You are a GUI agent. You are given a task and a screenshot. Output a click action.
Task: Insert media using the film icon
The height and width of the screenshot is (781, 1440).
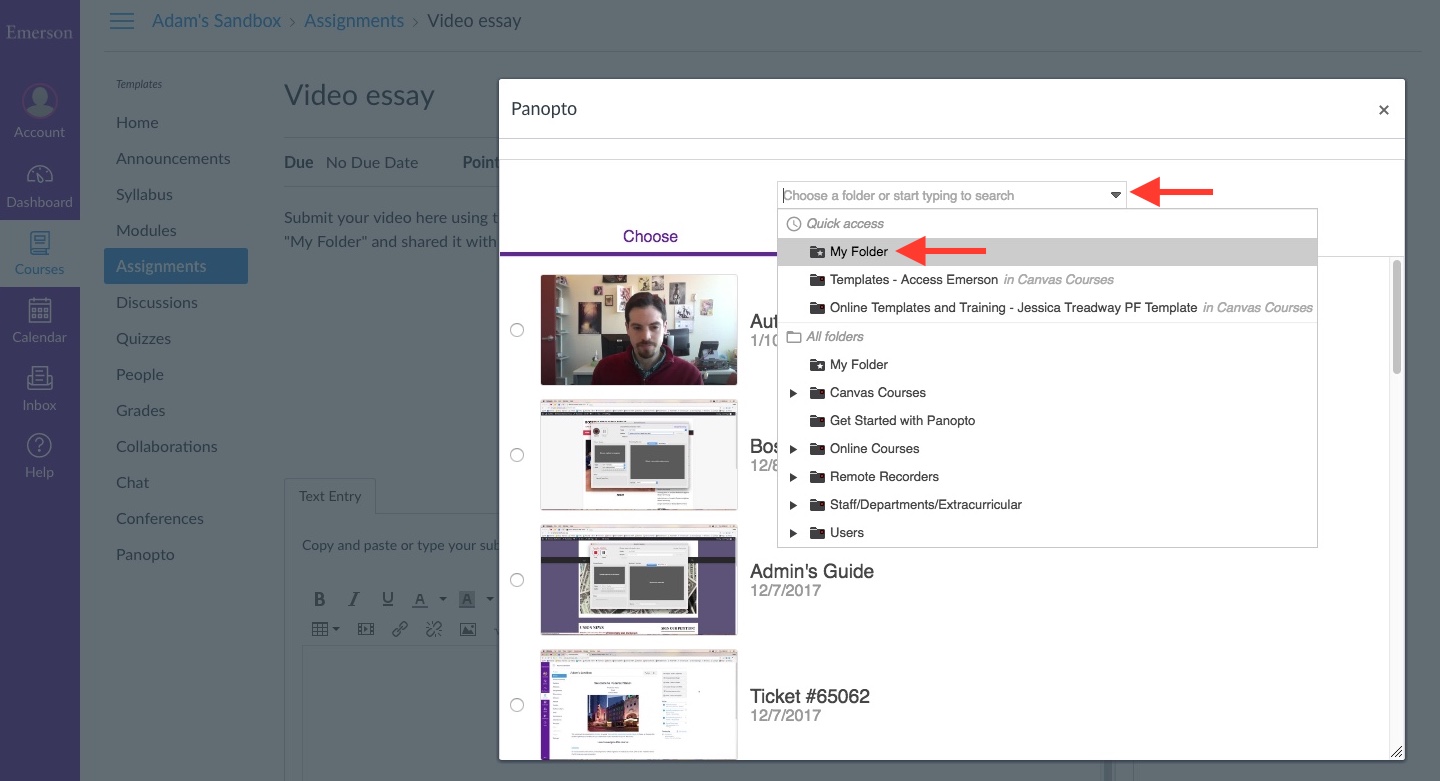[366, 629]
